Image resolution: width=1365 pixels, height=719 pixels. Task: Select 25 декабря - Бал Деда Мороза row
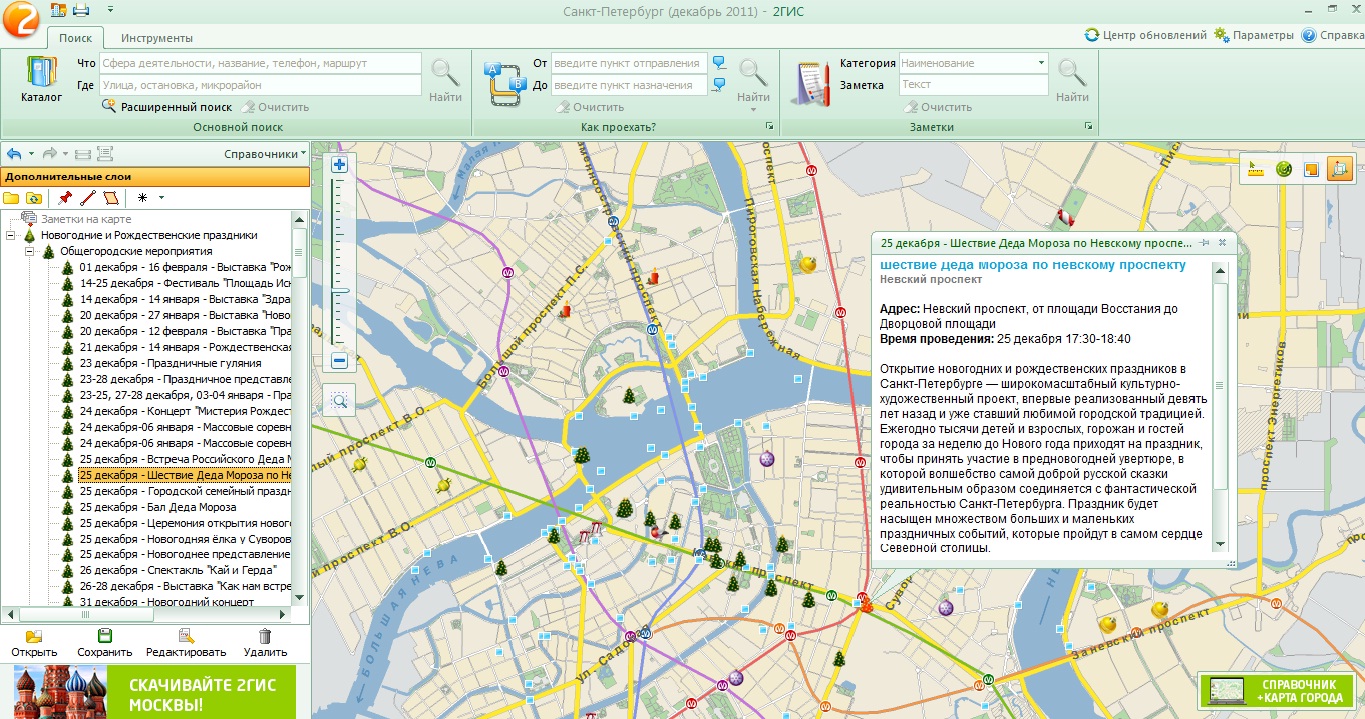[x=158, y=507]
